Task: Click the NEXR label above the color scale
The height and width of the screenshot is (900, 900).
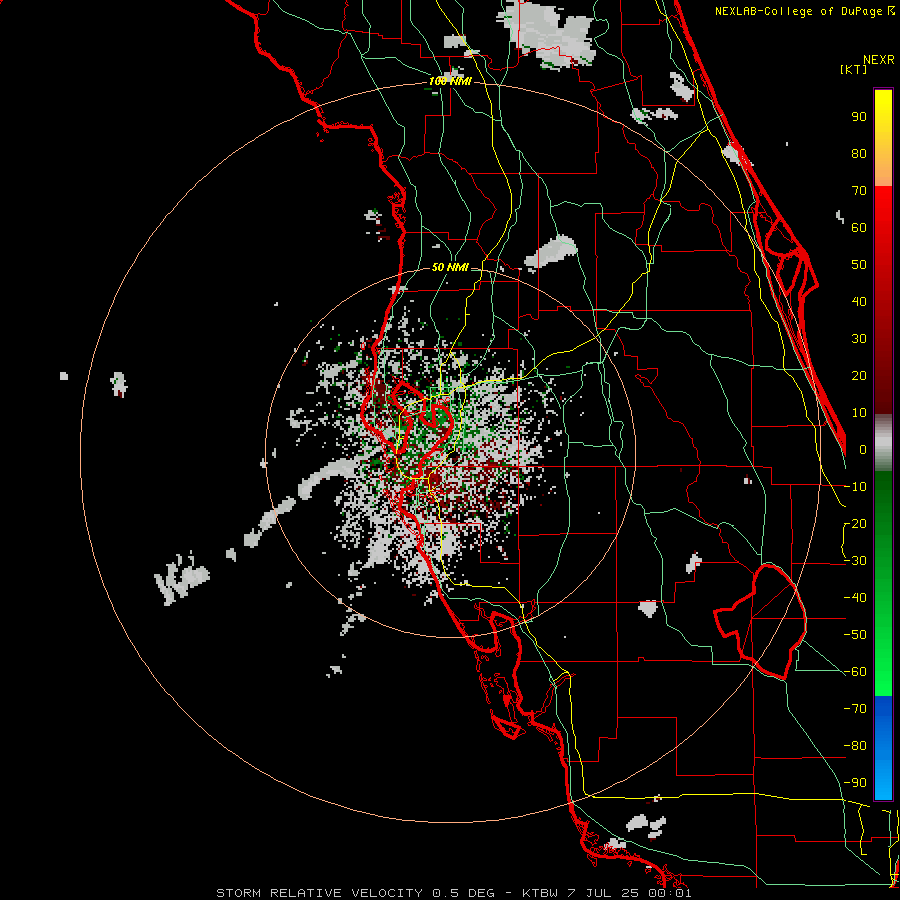Action: [878, 60]
